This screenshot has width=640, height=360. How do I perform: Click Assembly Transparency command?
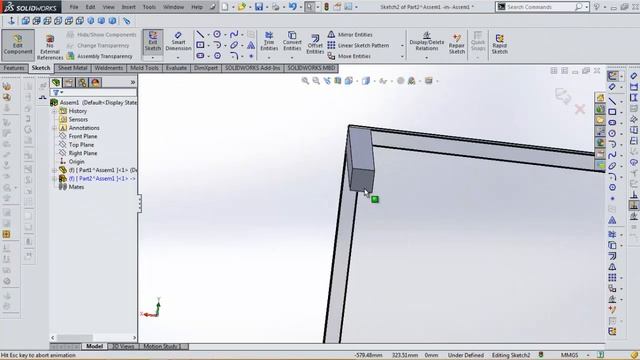[x=100, y=56]
